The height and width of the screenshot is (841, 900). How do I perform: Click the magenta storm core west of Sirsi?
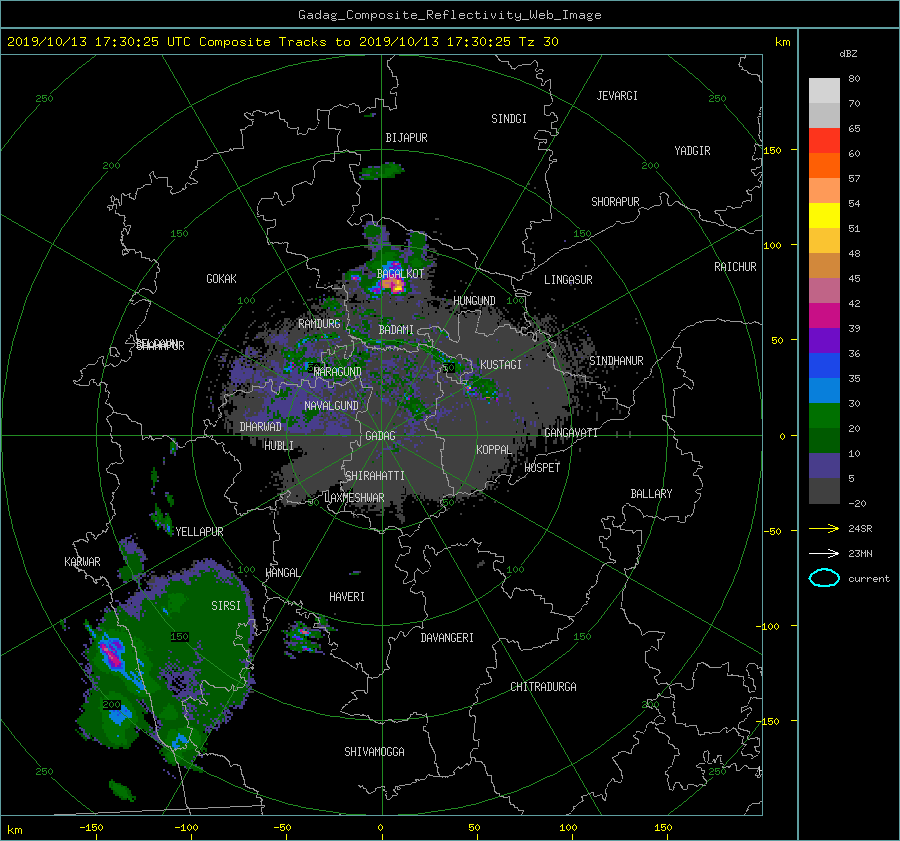tap(111, 653)
